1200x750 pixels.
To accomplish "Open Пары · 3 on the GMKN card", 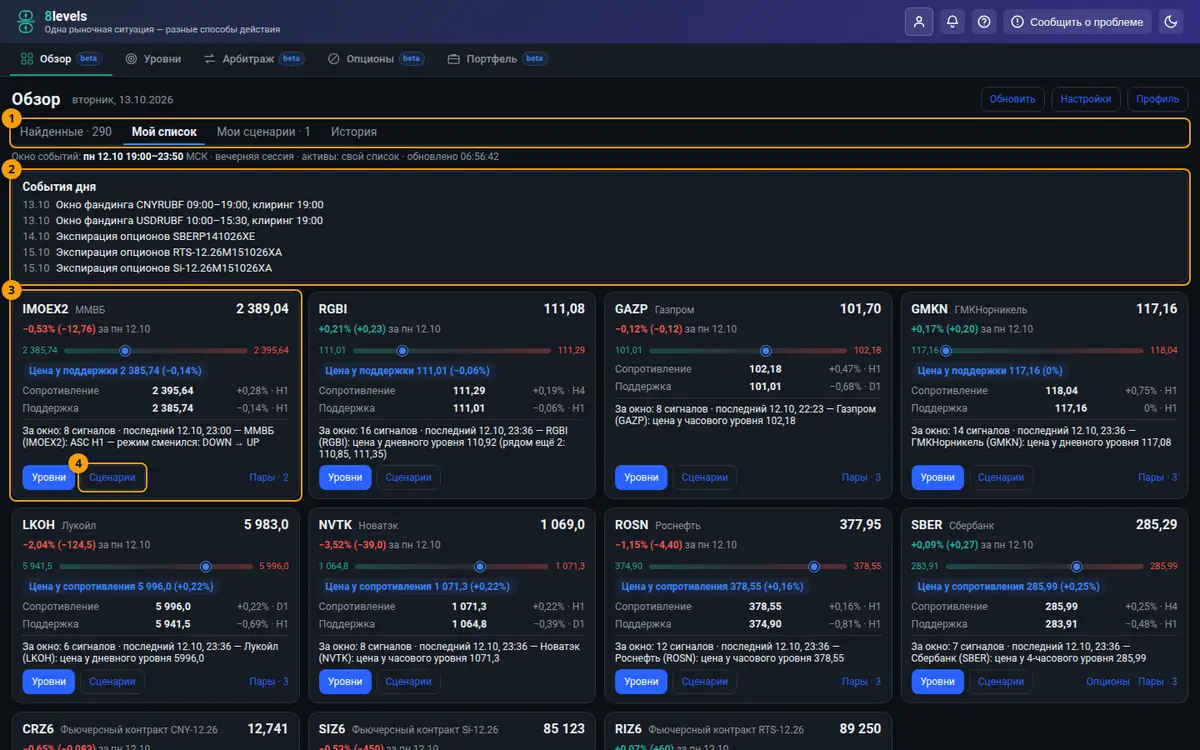I will 1158,478.
